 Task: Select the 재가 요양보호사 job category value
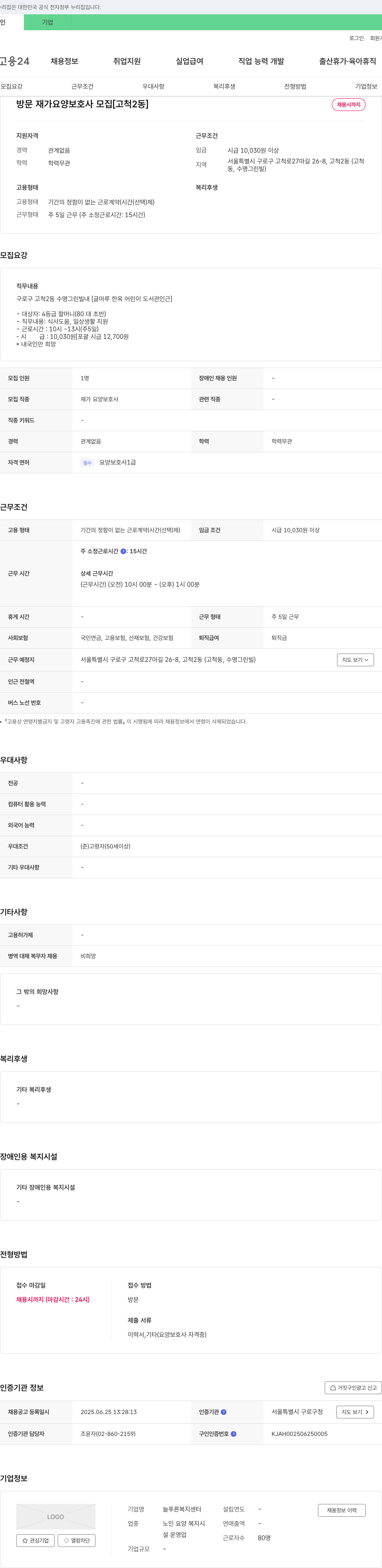[99, 399]
